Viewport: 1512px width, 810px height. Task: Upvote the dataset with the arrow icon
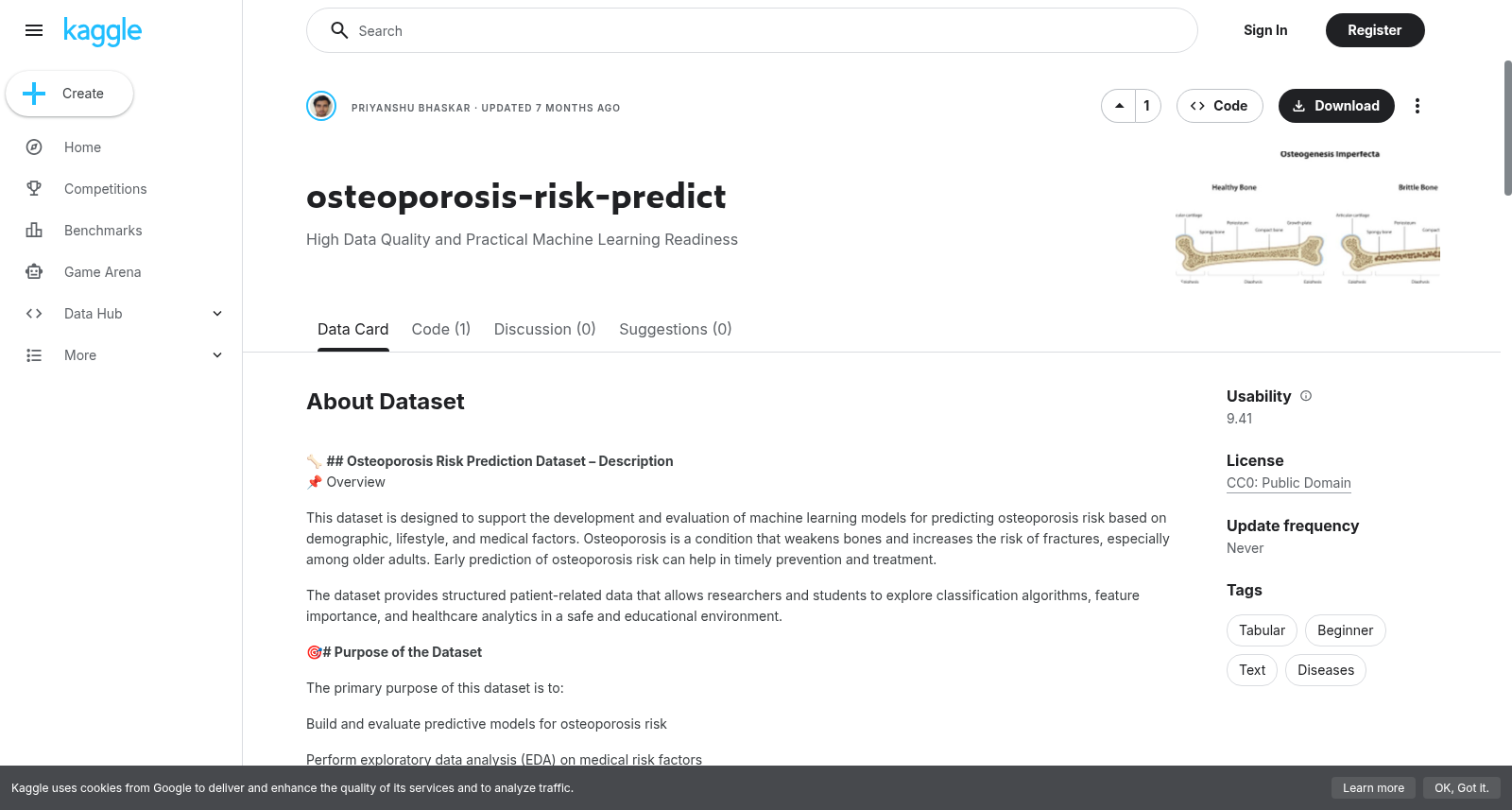[x=1119, y=106]
